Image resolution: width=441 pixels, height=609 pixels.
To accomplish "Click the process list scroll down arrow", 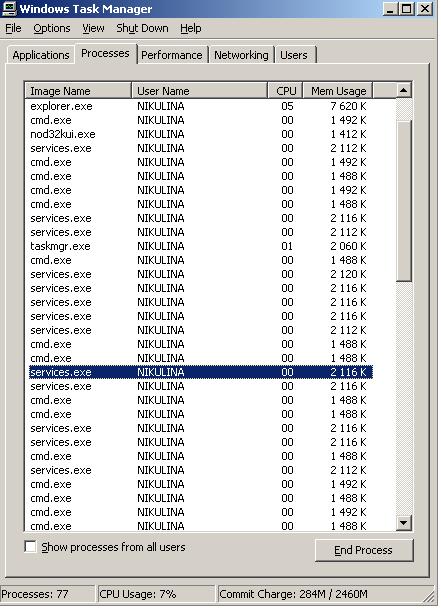I will click(404, 523).
